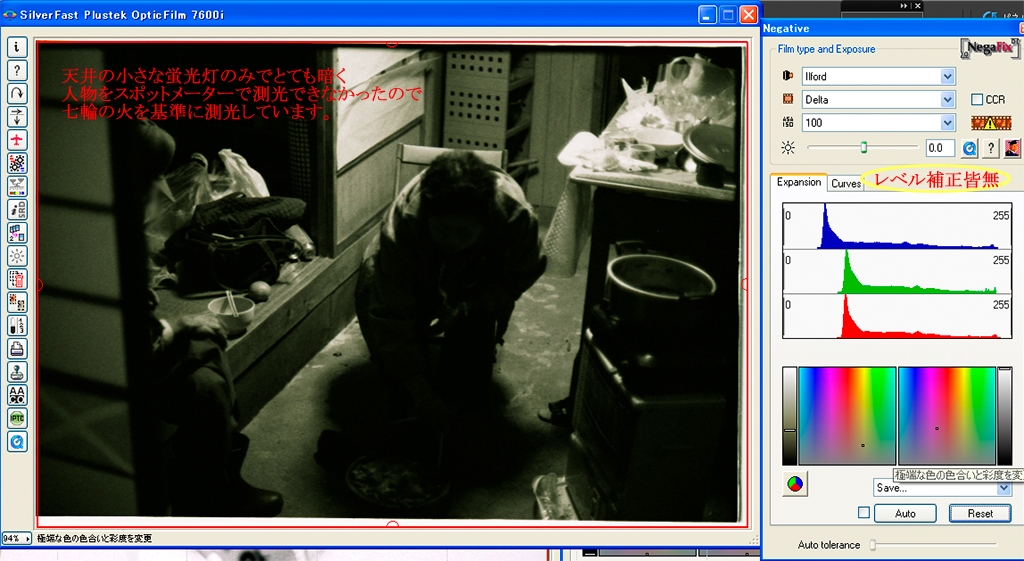Click the SilverFast Plustek OpticFilm title bar
The height and width of the screenshot is (561, 1024).
point(379,14)
